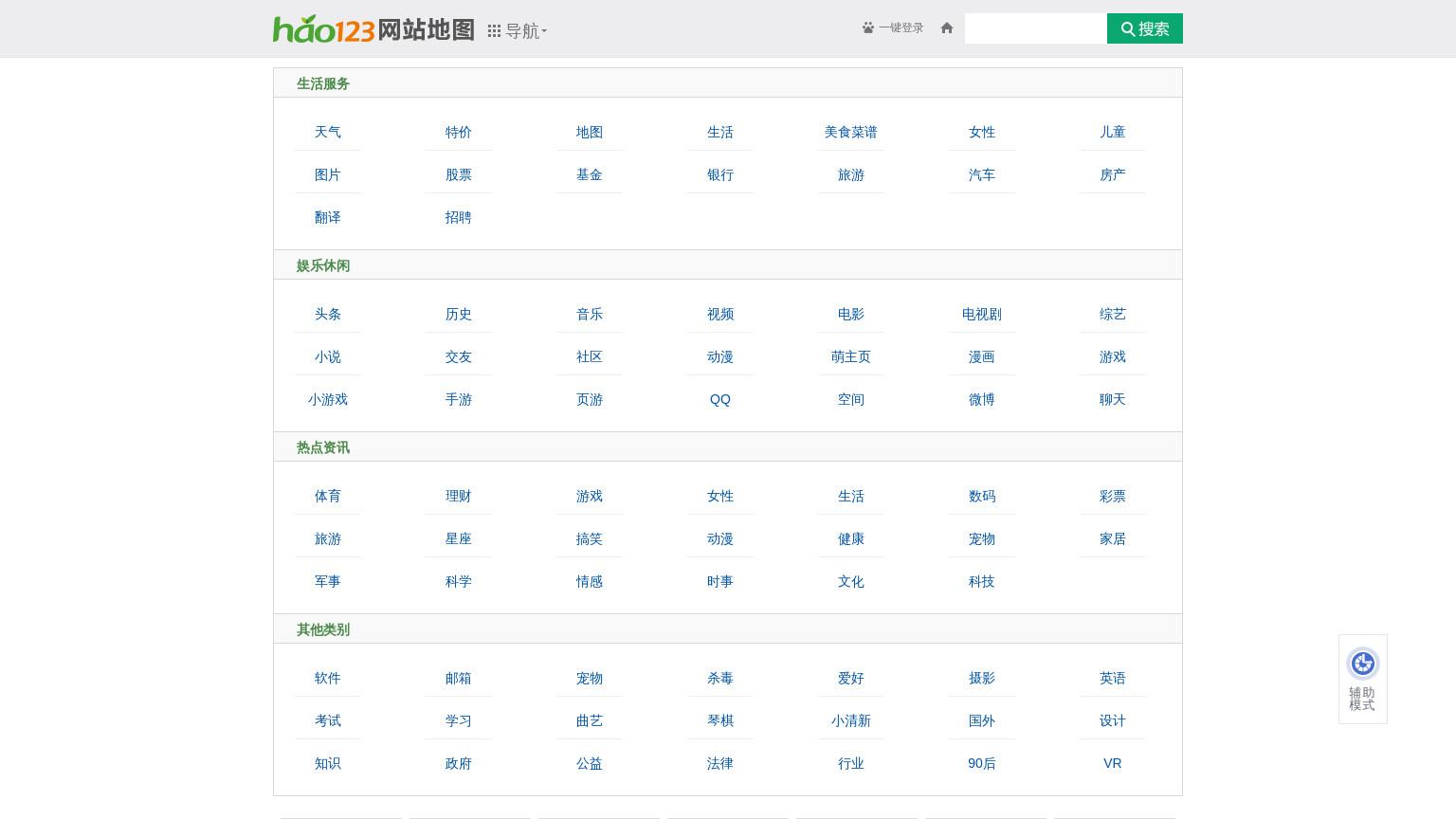Open the 设计 link
Image resolution: width=1456 pixels, height=819 pixels.
tap(1113, 720)
